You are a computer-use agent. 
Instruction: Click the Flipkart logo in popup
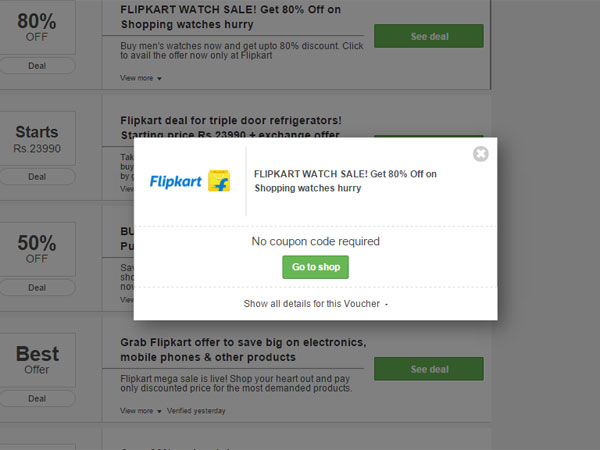tap(190, 181)
